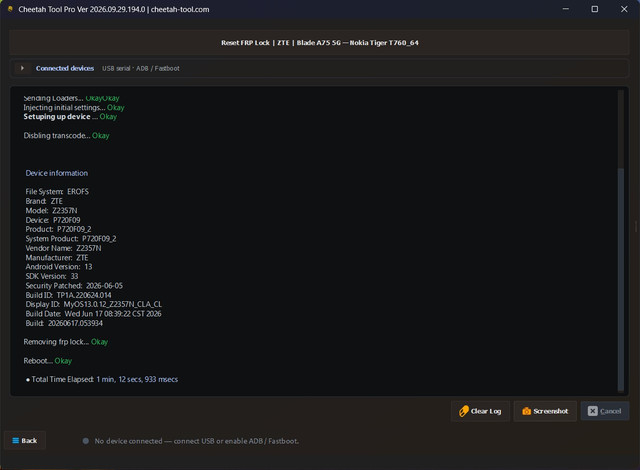640x470 pixels.
Task: Click the 'Build: 20260617.053934' line
Action: [x=64, y=323]
